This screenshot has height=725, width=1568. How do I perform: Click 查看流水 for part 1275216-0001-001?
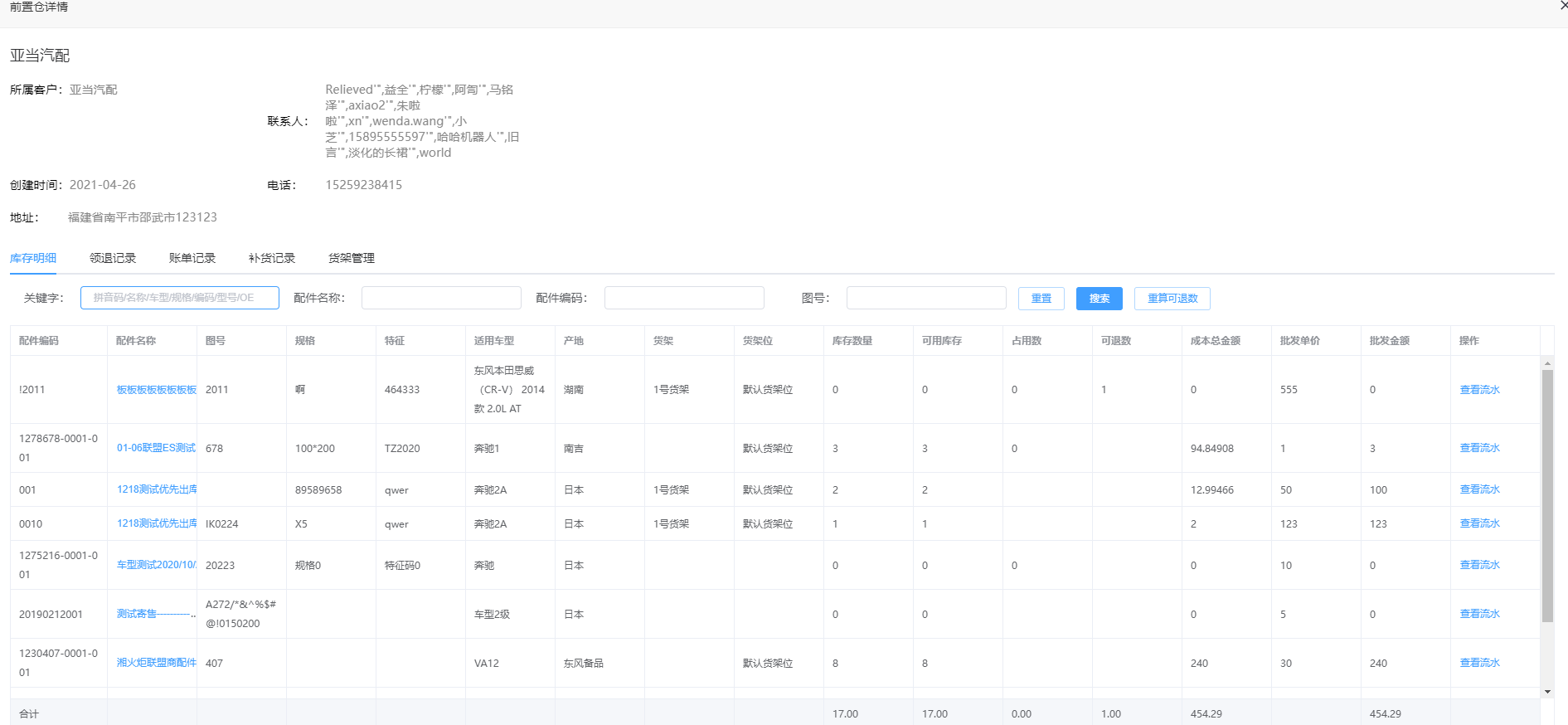(1480, 565)
